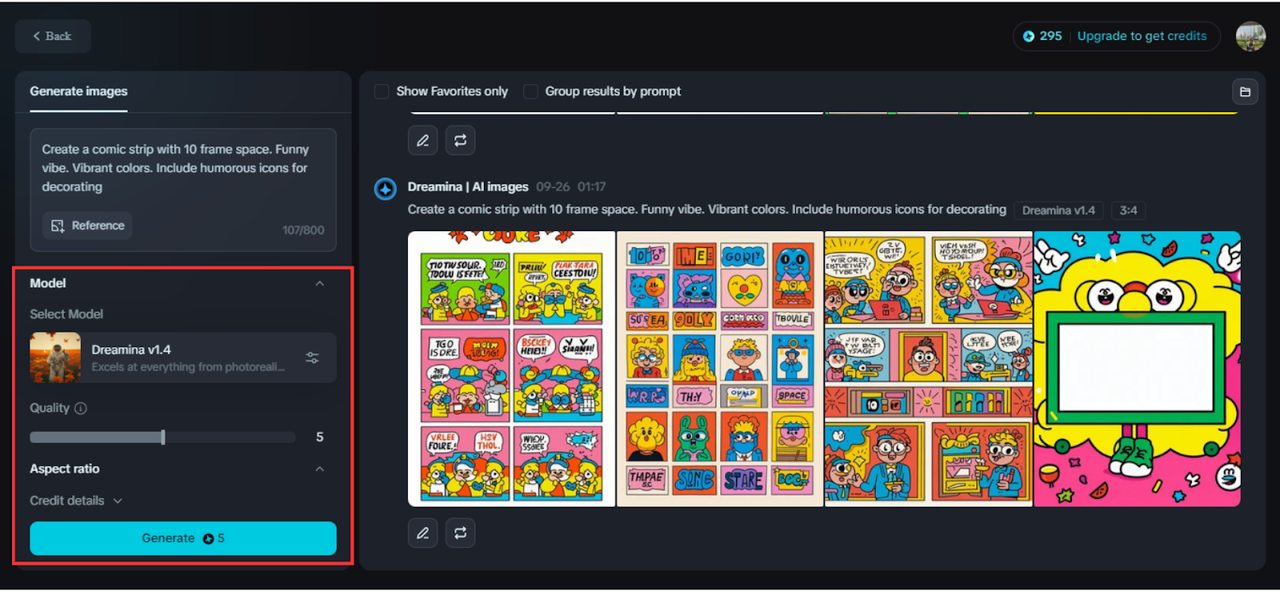Click the Dreamina v1.4 tag on result
This screenshot has width=1280, height=595.
point(1058,211)
